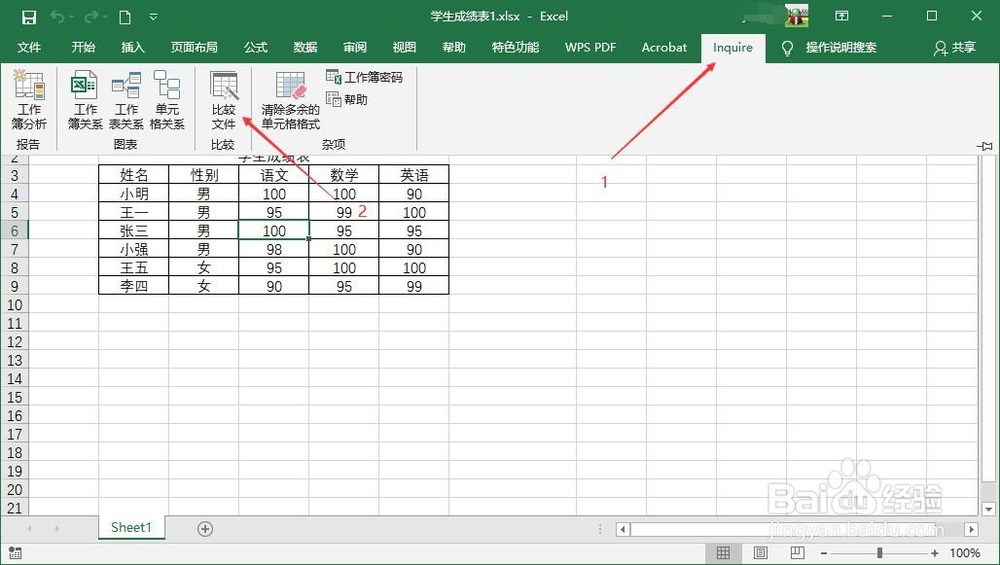Open the 帮助 ribbon tab

(x=453, y=47)
